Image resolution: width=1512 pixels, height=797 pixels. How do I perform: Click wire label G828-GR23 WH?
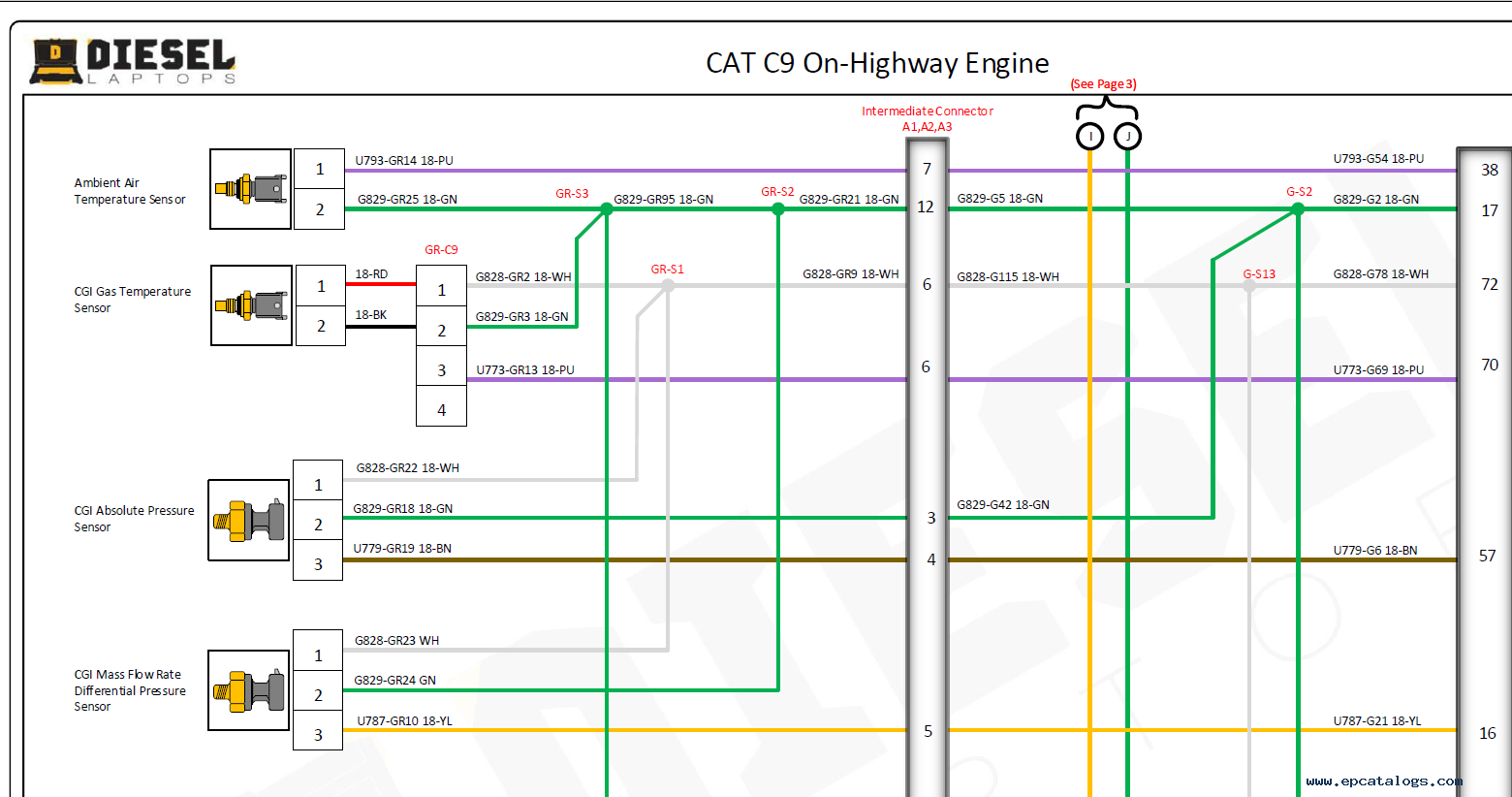click(x=396, y=641)
